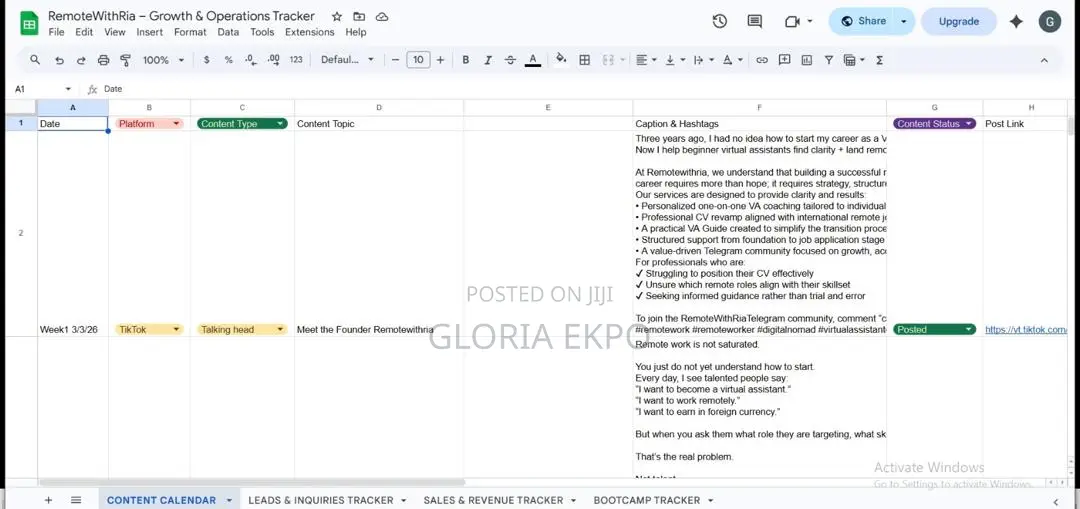Toggle strikethrough formatting

pyautogui.click(x=510, y=60)
